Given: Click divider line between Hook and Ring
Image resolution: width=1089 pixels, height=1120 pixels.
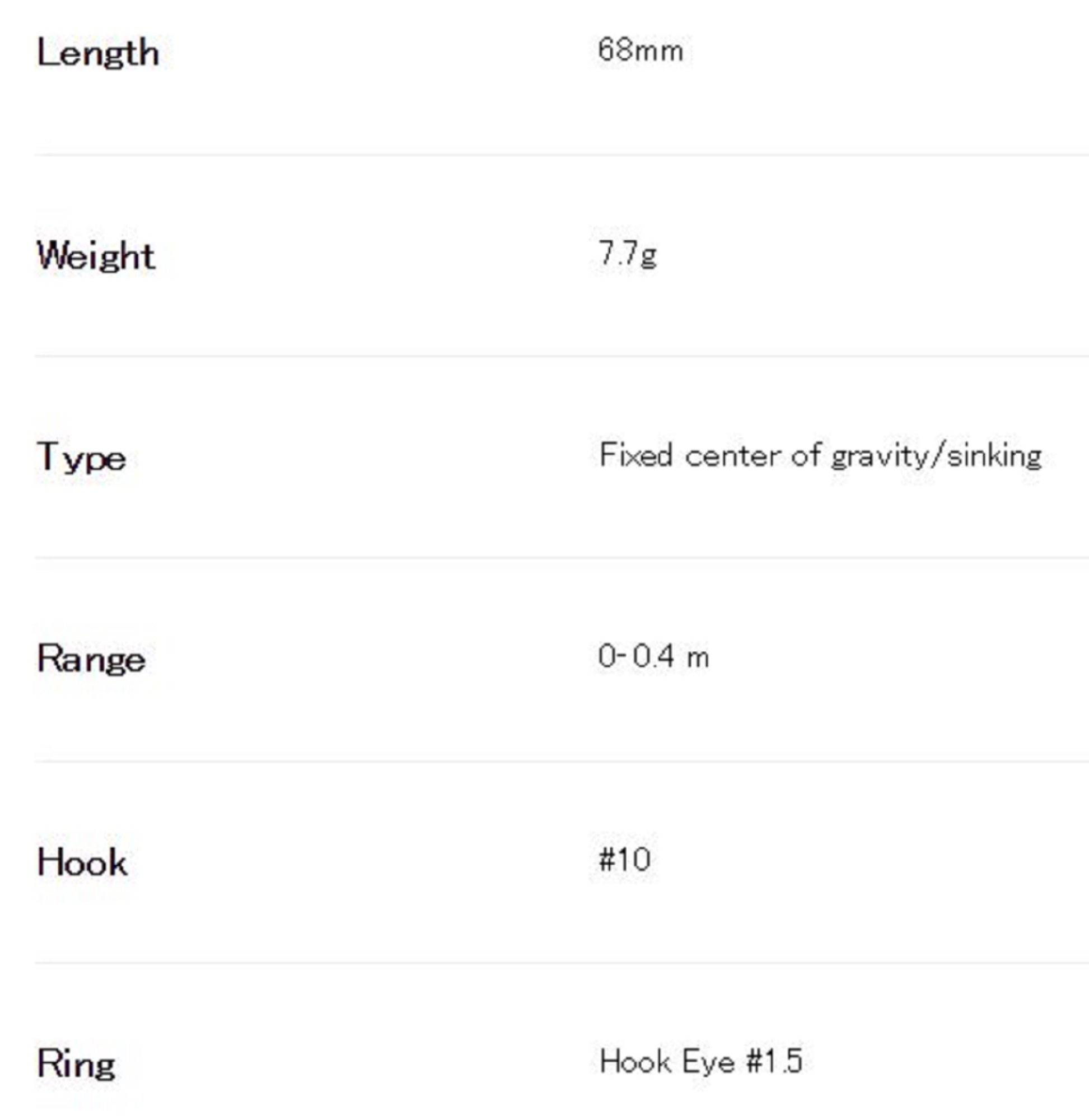Looking at the screenshot, I should pyautogui.click(x=560, y=963).
